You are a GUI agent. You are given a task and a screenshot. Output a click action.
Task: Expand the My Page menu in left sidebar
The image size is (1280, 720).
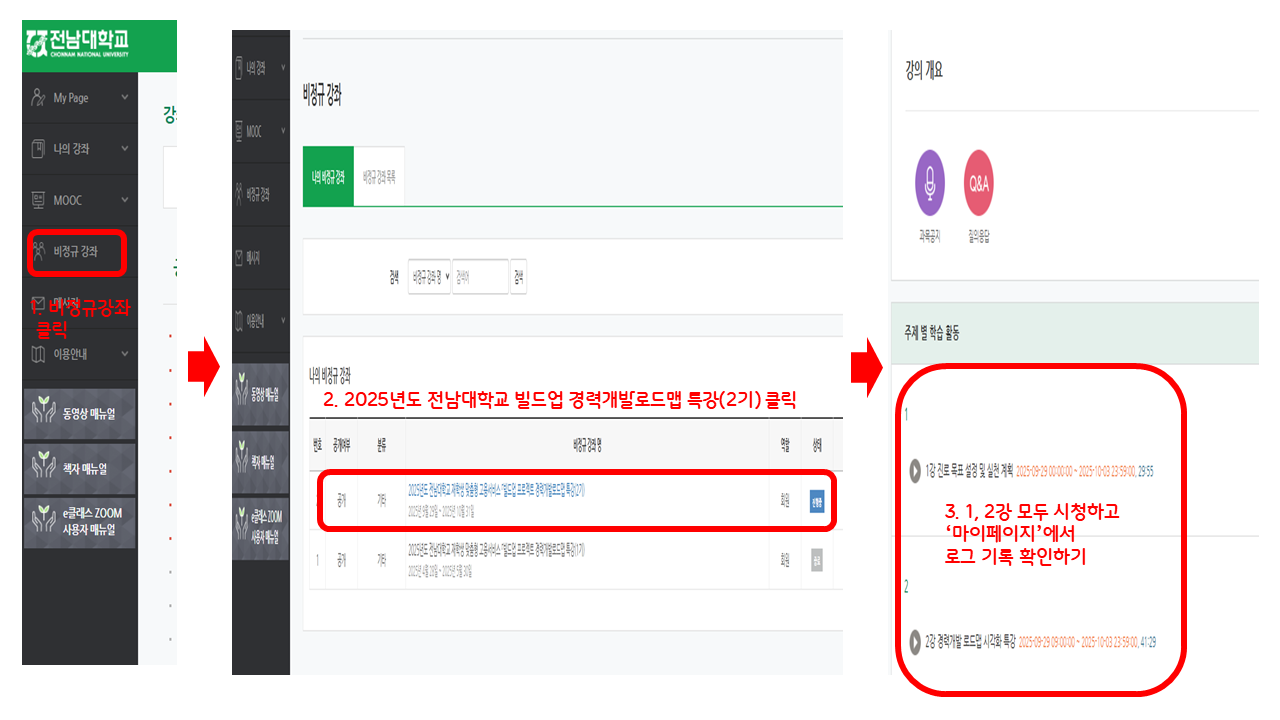click(80, 98)
